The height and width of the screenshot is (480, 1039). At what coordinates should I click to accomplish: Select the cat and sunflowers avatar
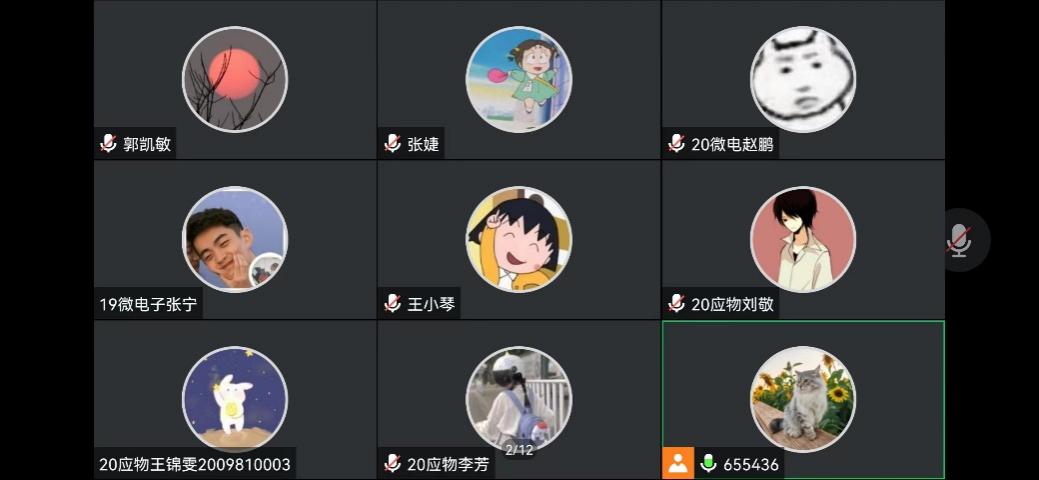coord(803,399)
